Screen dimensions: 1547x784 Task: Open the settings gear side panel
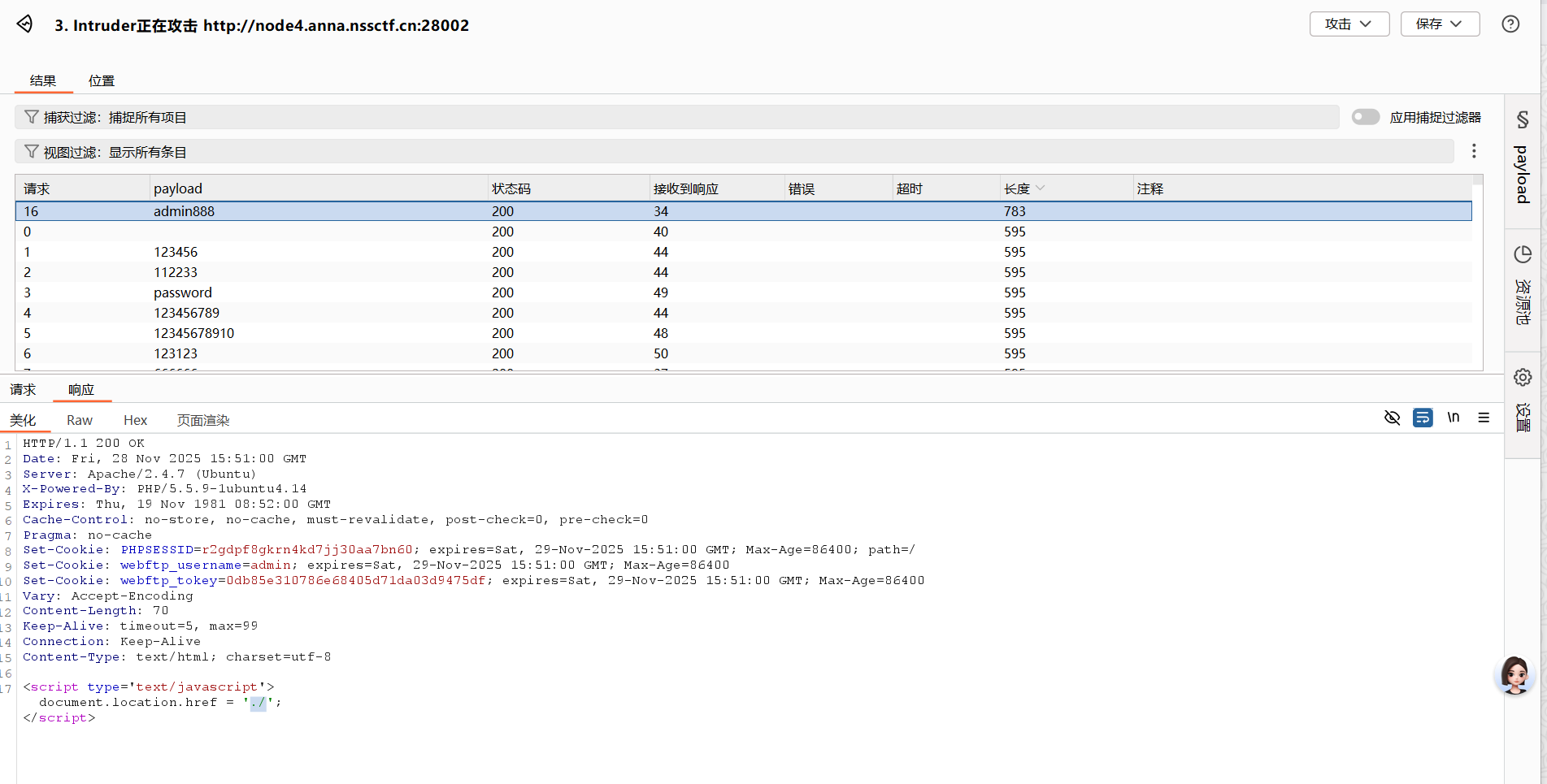pyautogui.click(x=1523, y=378)
